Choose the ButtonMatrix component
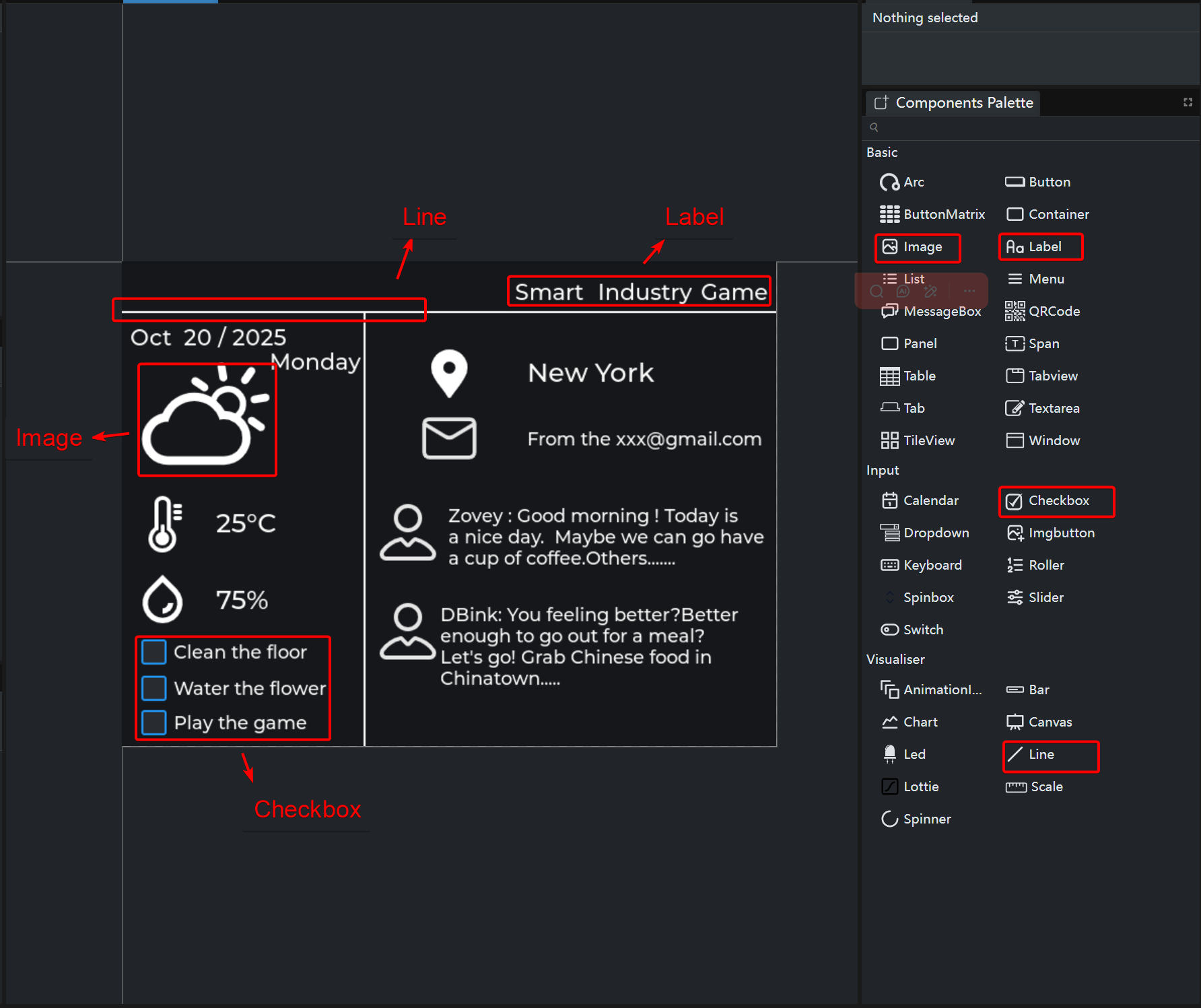Image resolution: width=1201 pixels, height=1008 pixels. pos(932,215)
